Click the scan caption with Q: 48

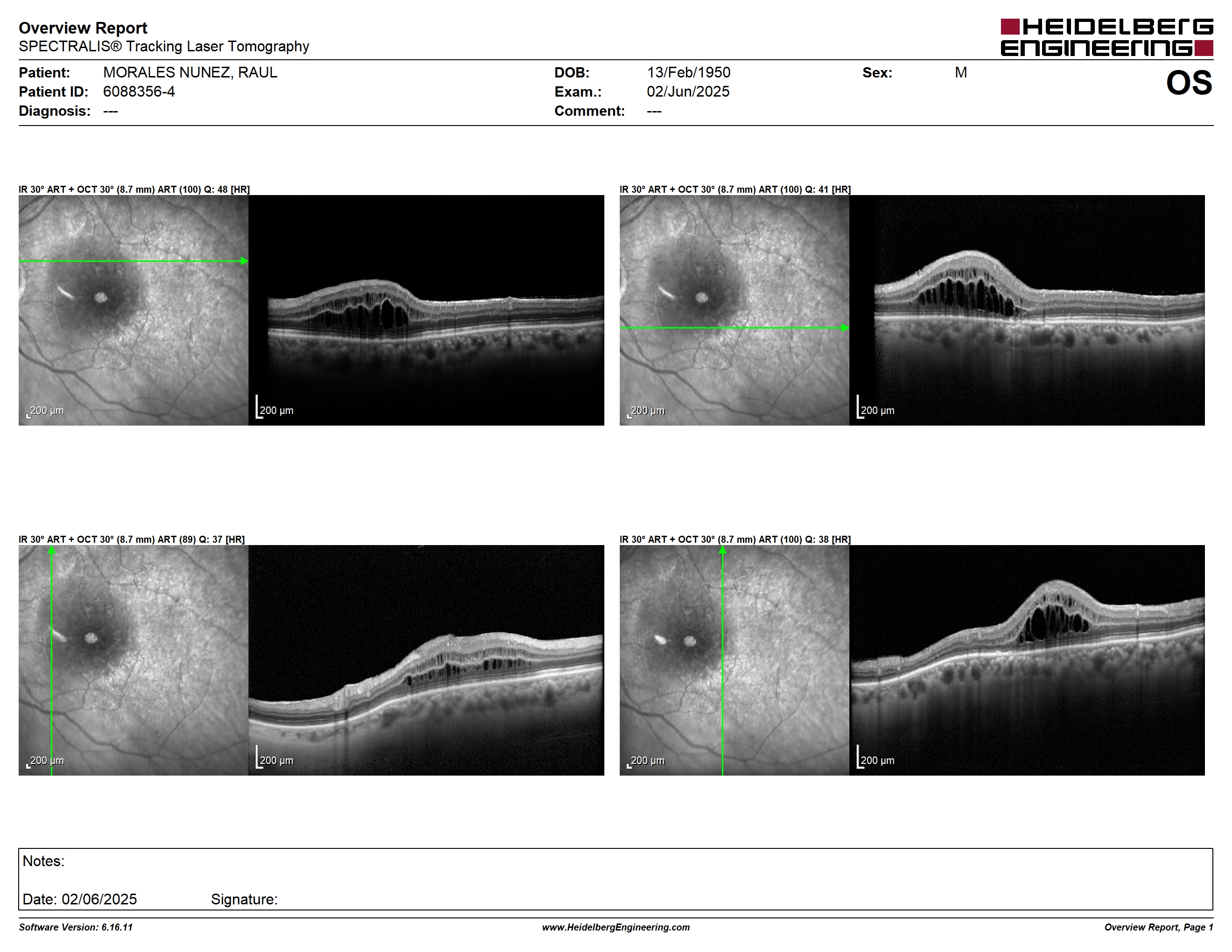pyautogui.click(x=134, y=189)
